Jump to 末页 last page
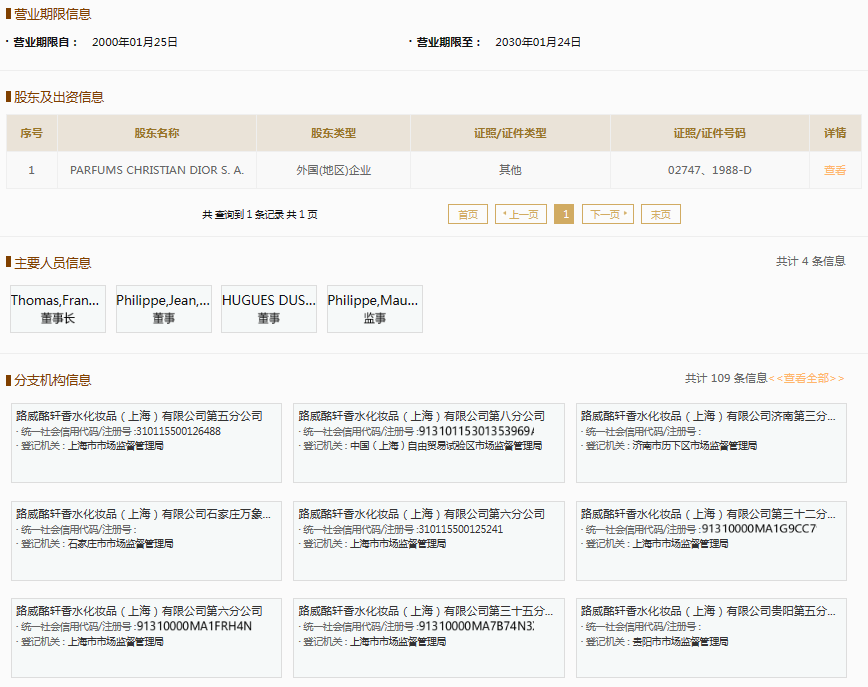The height and width of the screenshot is (687, 868). pos(660,214)
